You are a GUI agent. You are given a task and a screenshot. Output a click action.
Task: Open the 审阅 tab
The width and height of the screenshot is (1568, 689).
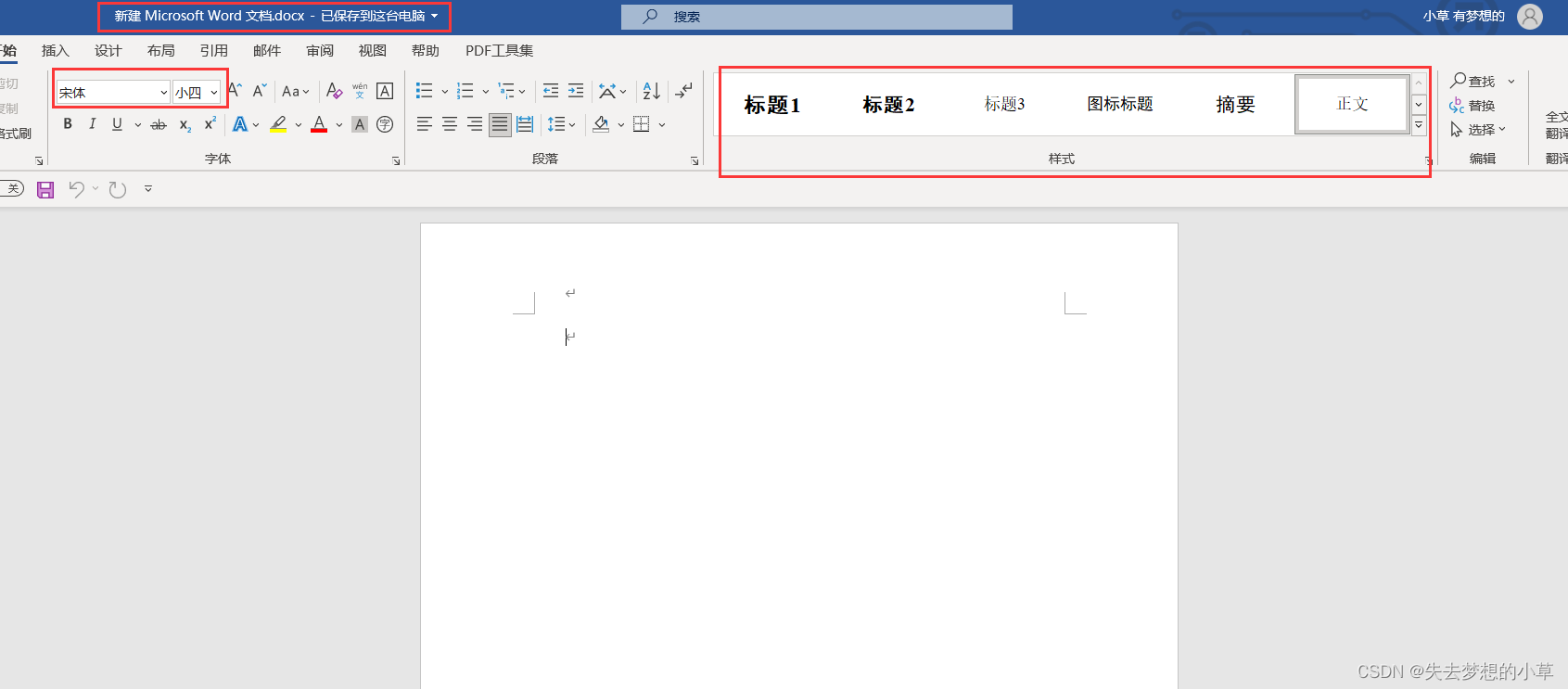tap(320, 51)
